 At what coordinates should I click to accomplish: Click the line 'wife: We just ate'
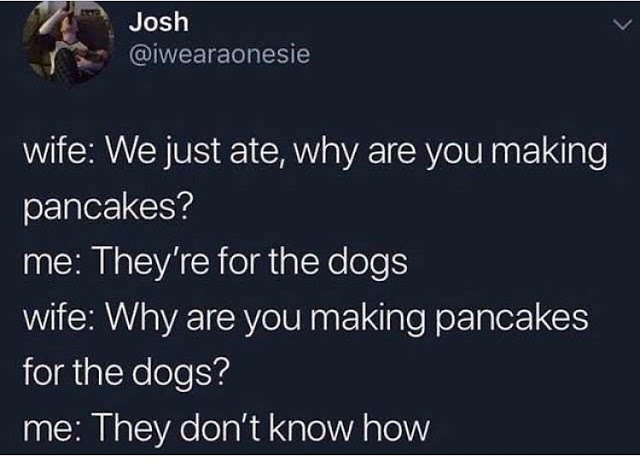click(x=315, y=152)
